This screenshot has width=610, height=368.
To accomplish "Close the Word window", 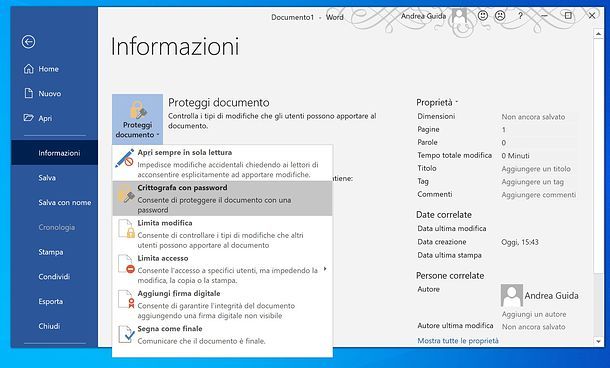I will click(x=592, y=16).
